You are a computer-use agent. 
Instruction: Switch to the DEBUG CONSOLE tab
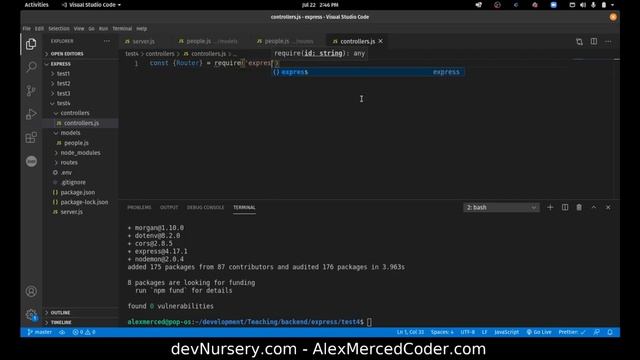click(x=205, y=207)
